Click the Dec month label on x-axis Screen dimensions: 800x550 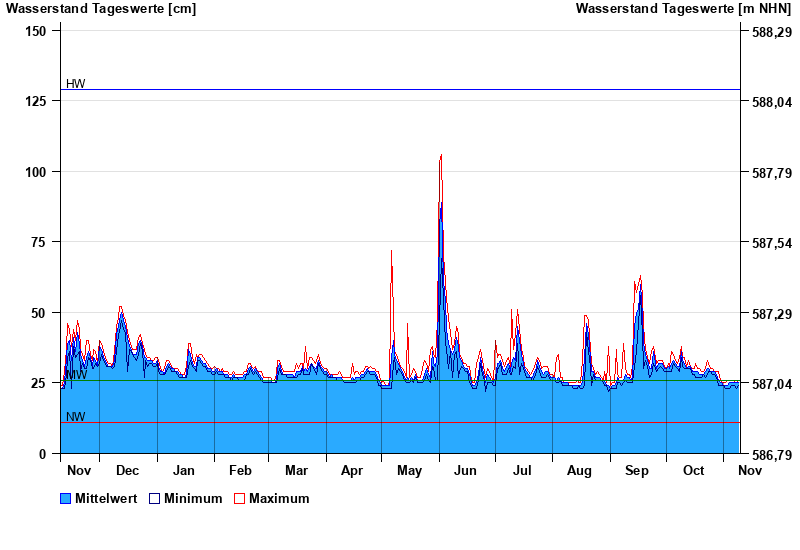[x=127, y=470]
